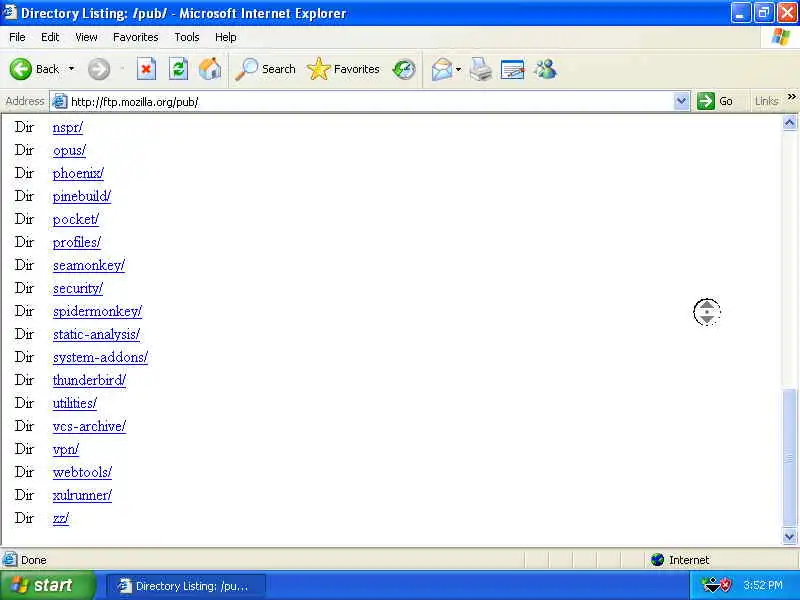Click the Done status text

pos(34,560)
